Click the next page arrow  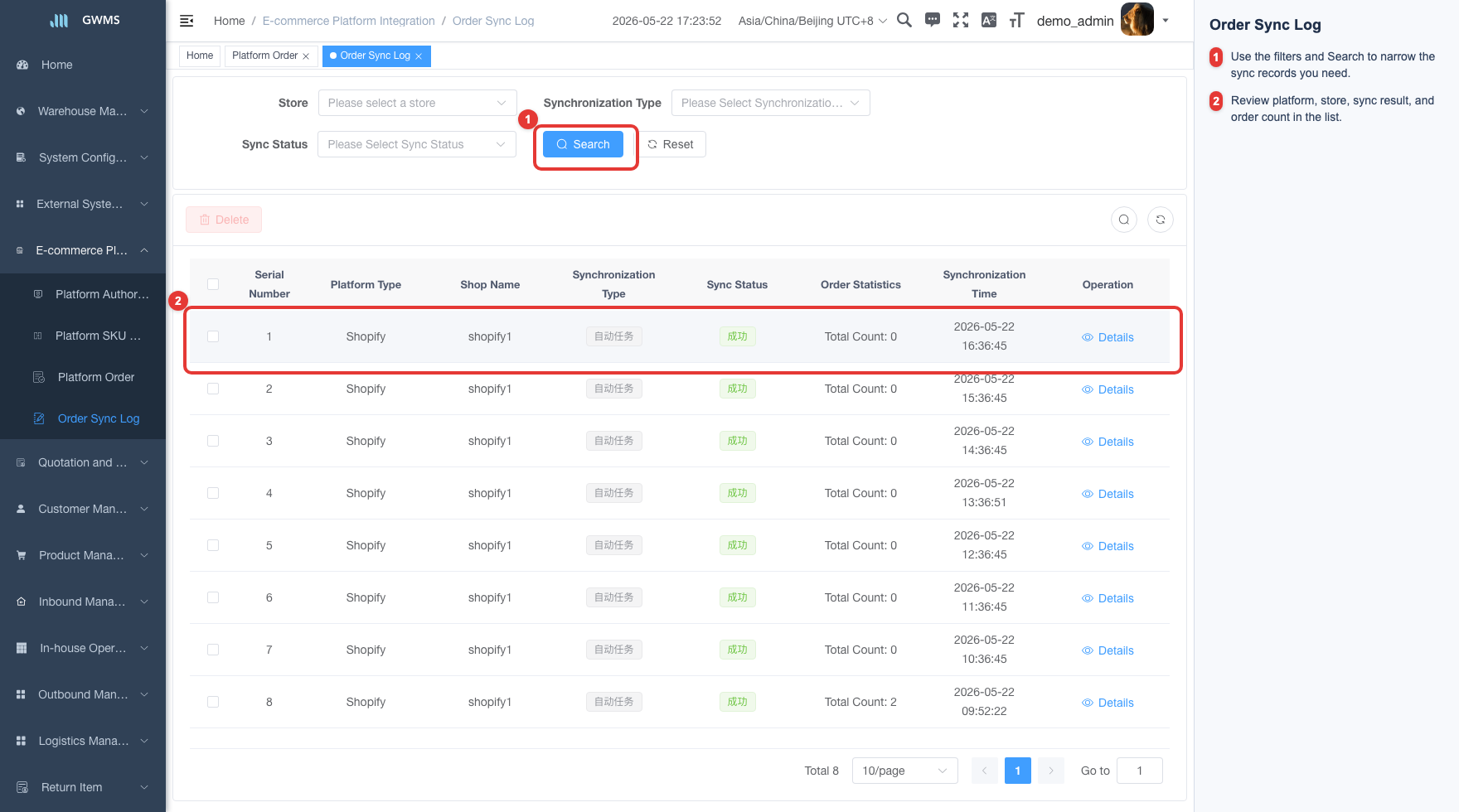[1051, 771]
